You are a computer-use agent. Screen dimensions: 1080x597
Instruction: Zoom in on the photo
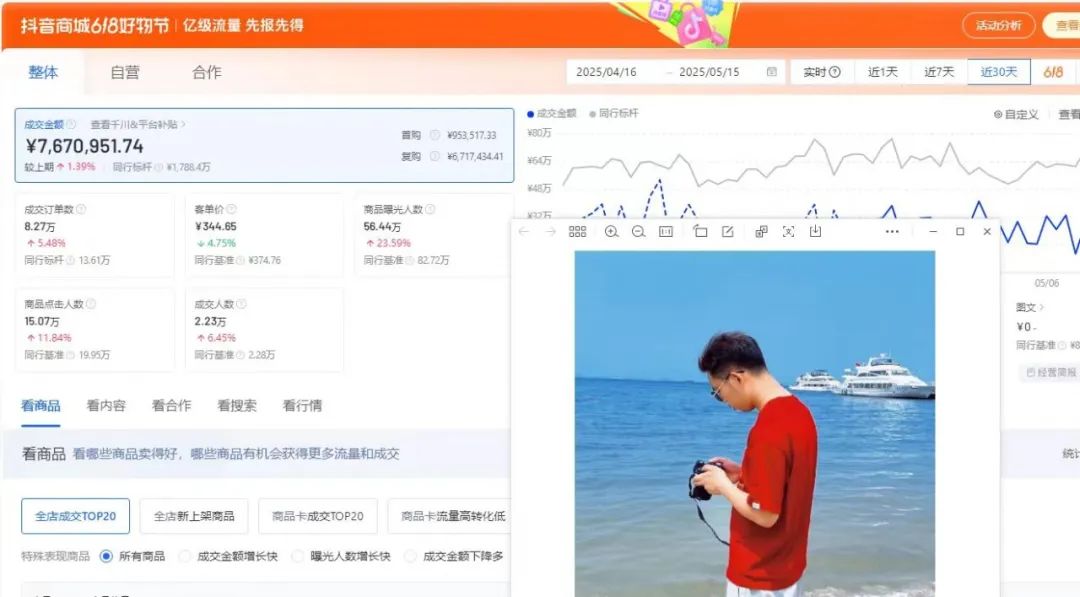click(x=611, y=231)
